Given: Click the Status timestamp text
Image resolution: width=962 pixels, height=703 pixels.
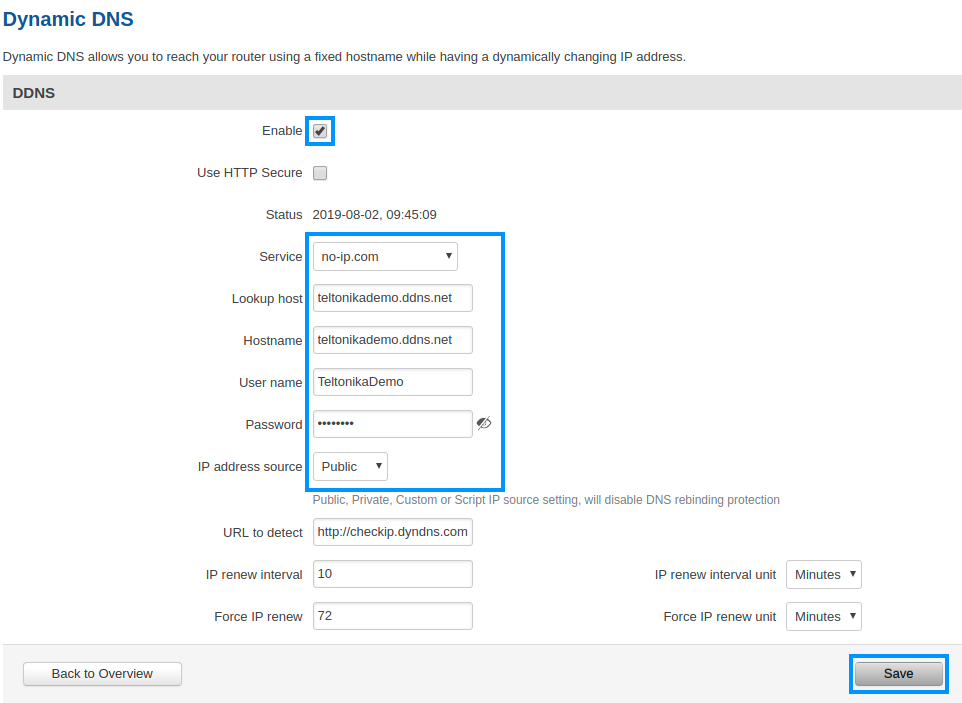Looking at the screenshot, I should 374,214.
